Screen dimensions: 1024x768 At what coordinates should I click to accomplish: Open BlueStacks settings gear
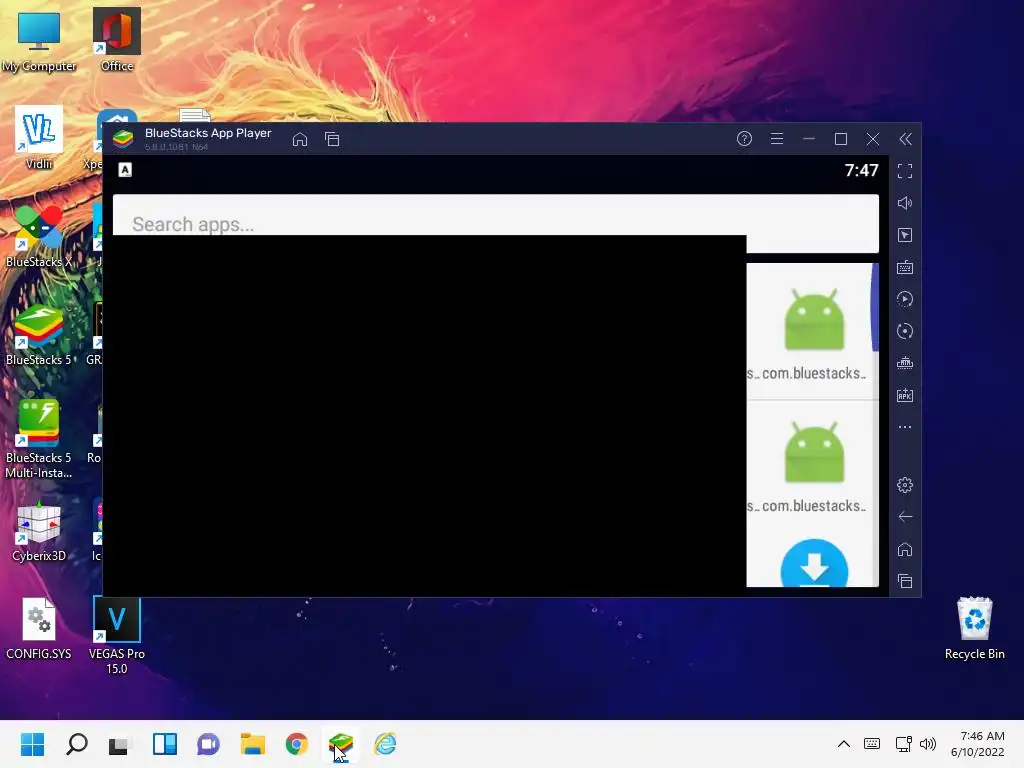point(905,485)
